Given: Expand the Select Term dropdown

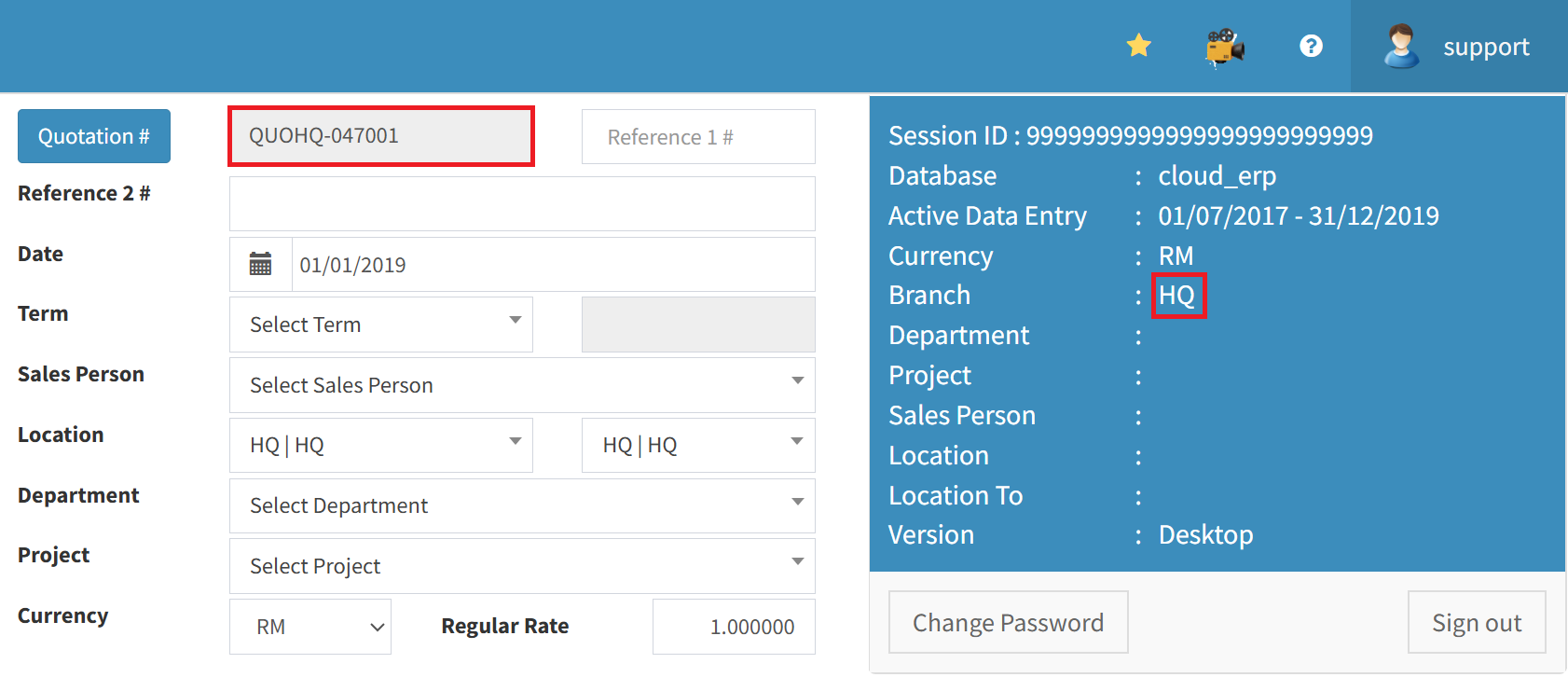Looking at the screenshot, I should tap(380, 325).
